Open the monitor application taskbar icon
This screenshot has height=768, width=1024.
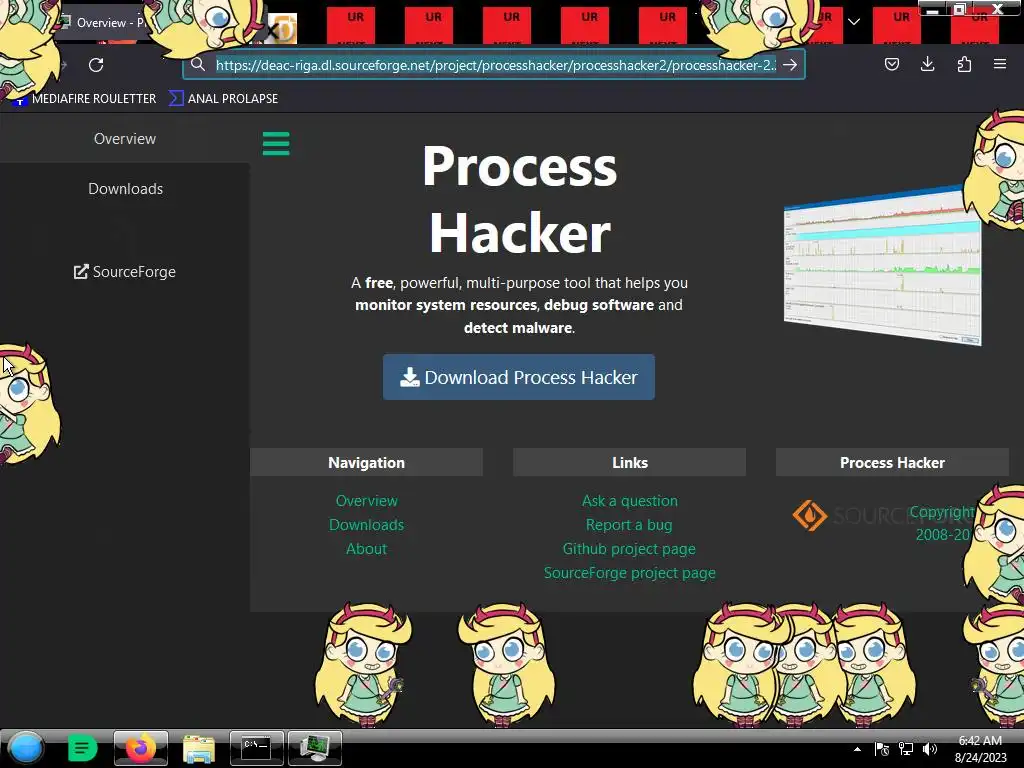click(x=315, y=748)
